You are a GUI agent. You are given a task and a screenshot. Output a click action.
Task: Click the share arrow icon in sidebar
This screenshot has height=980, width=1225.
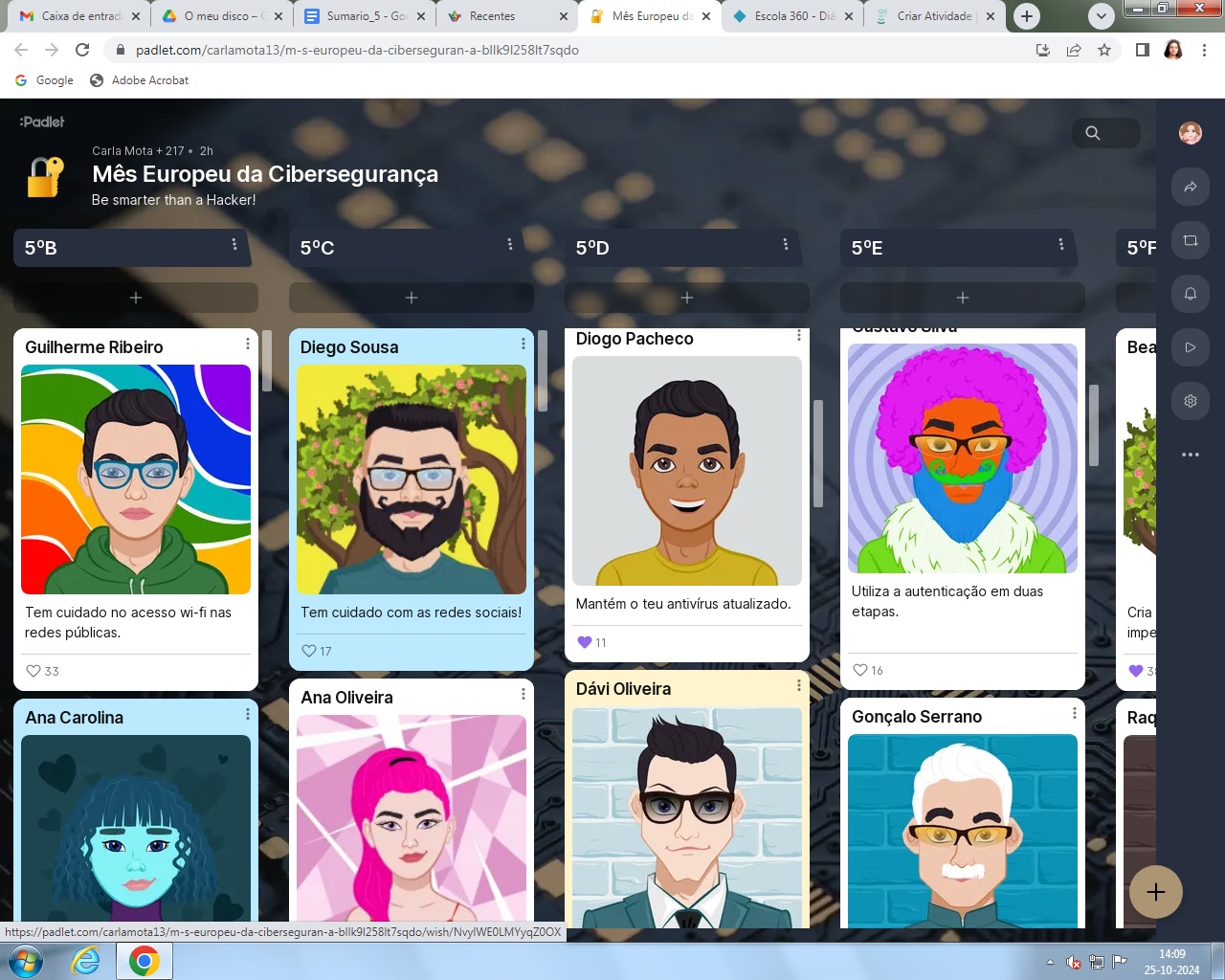click(x=1191, y=187)
